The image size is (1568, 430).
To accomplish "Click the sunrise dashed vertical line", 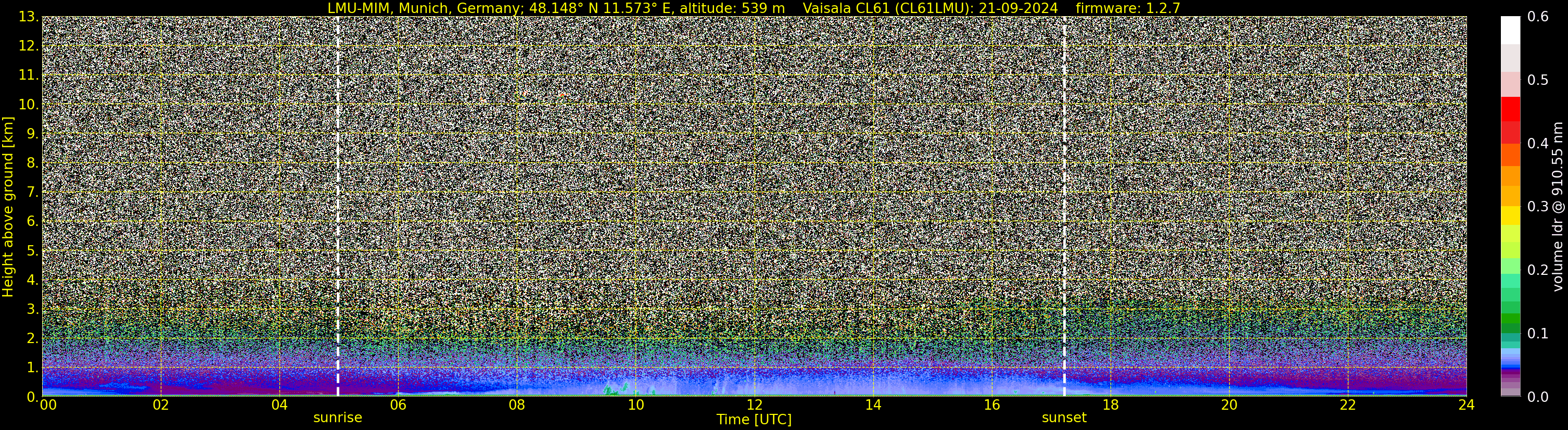I will (x=338, y=207).
